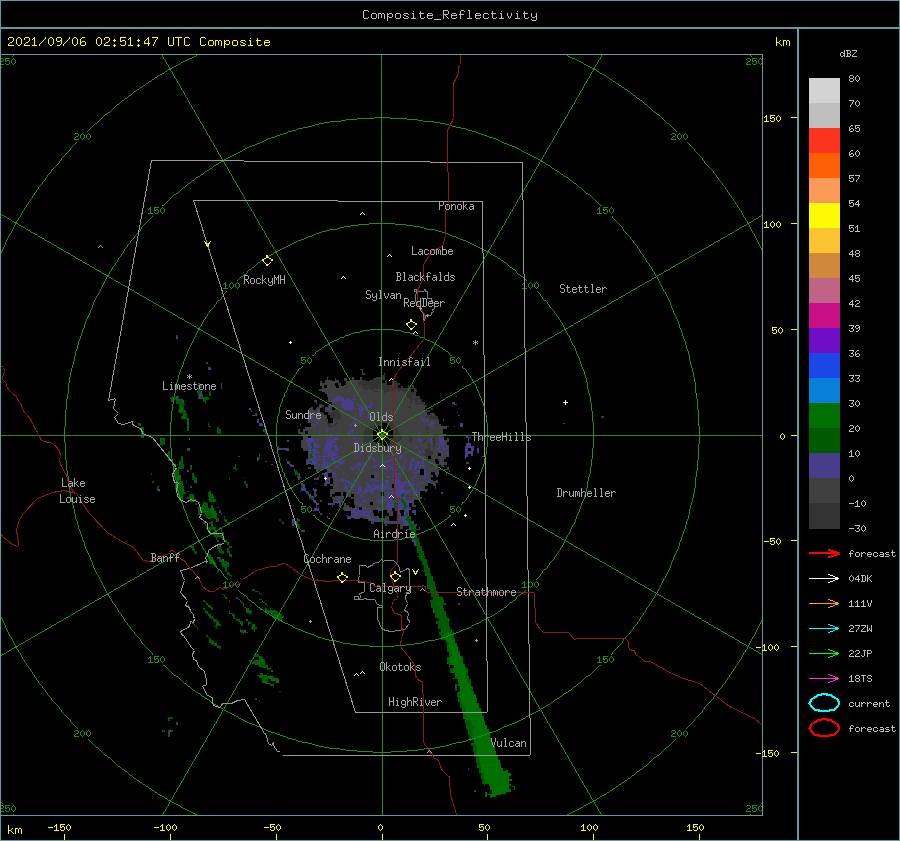Click the RedDeer label
The image size is (900, 841).
coord(424,303)
